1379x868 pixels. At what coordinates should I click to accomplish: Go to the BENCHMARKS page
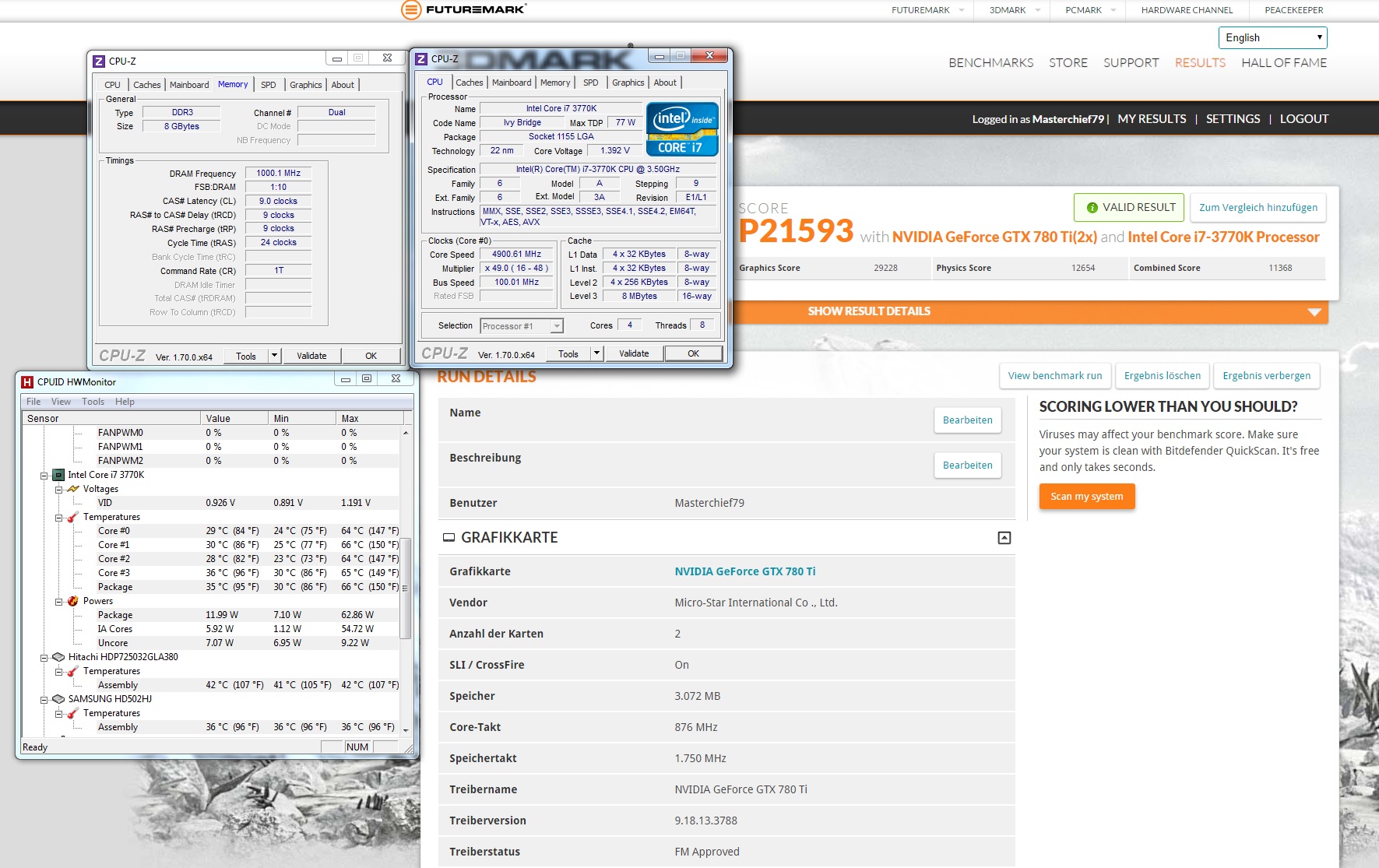(990, 63)
